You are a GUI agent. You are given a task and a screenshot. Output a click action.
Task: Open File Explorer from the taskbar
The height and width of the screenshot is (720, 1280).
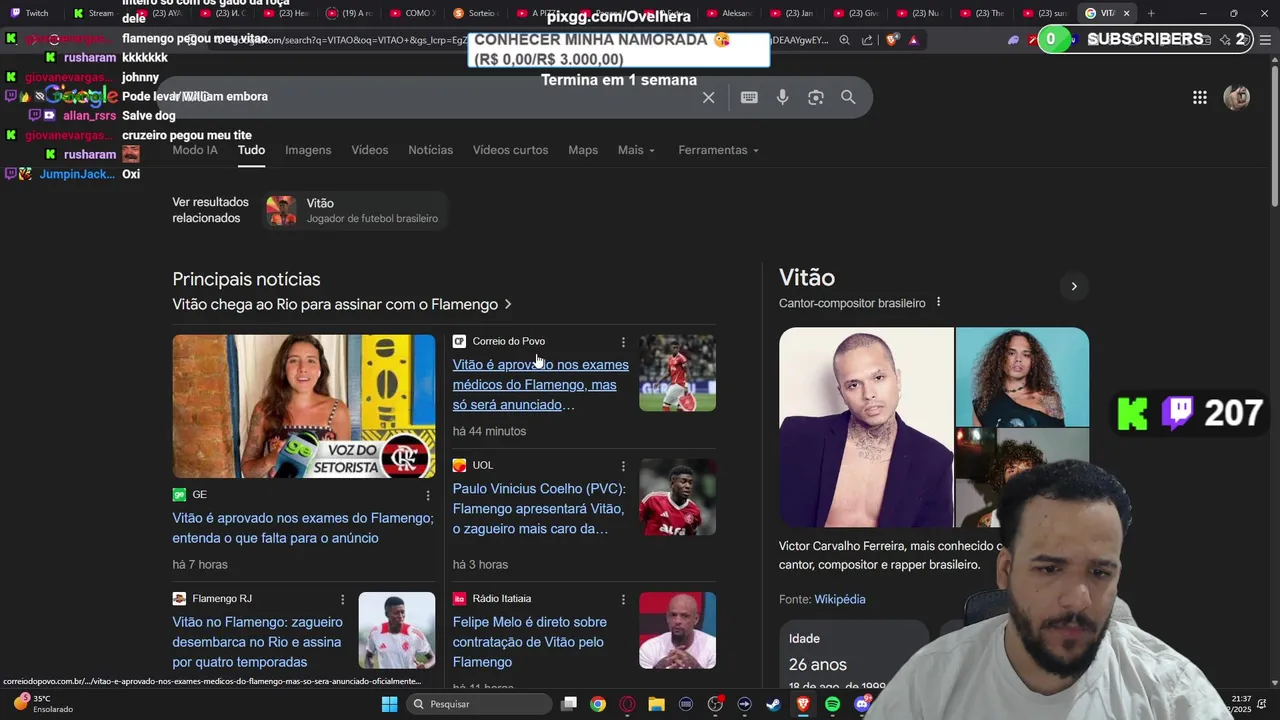[656, 704]
